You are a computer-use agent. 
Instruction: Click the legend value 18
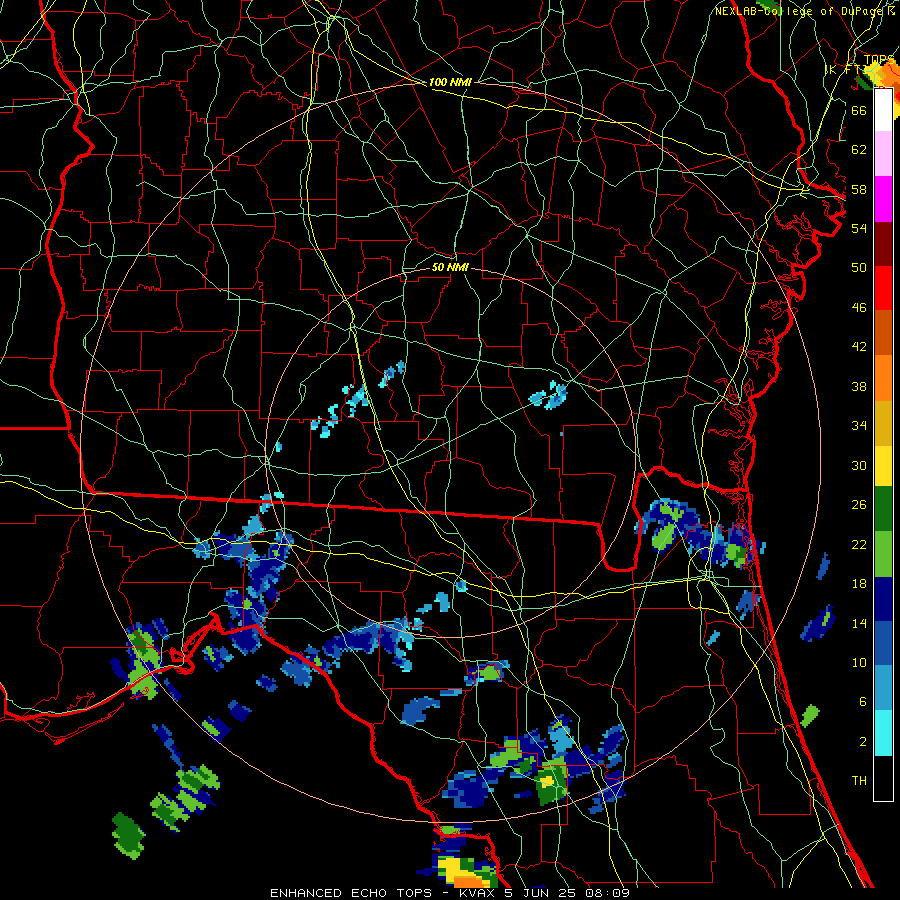(x=859, y=584)
